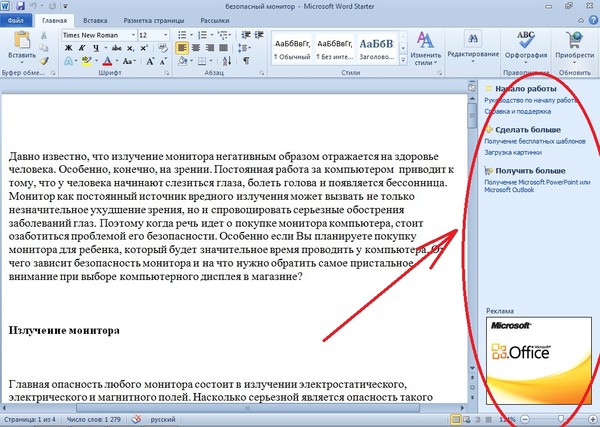This screenshot has width=600, height=427.
Task: Click the Shading paint bucket icon
Action: coord(183,61)
